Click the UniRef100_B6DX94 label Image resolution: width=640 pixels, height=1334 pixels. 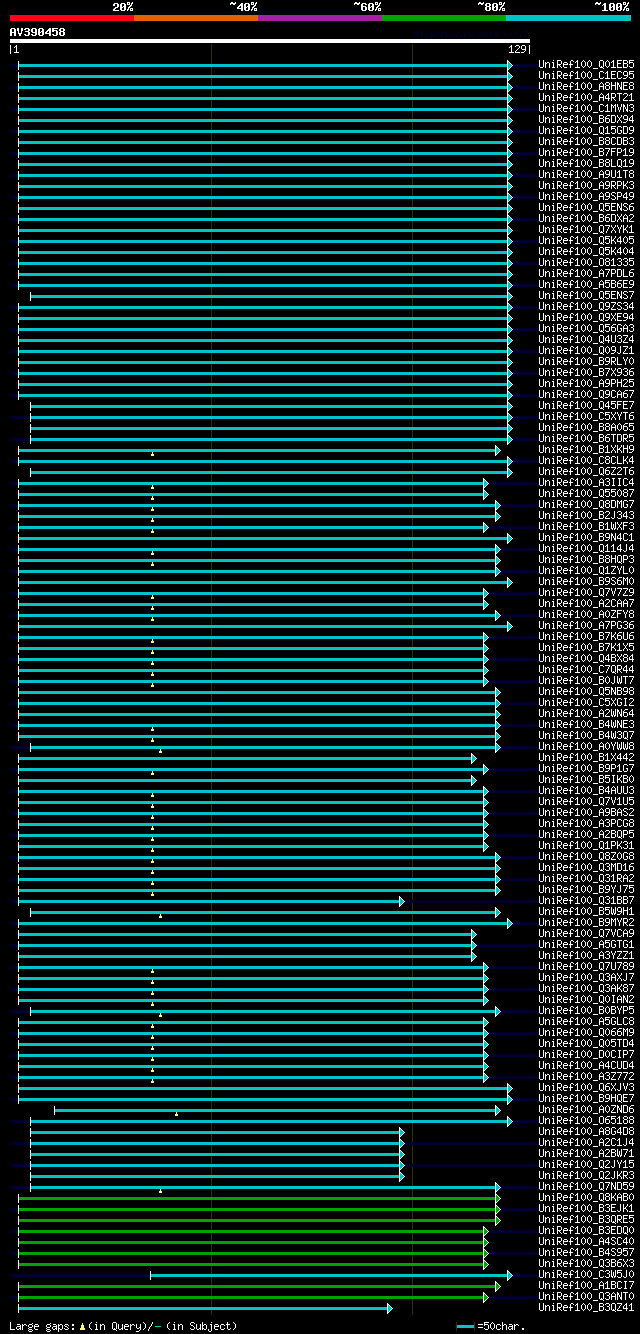586,120
